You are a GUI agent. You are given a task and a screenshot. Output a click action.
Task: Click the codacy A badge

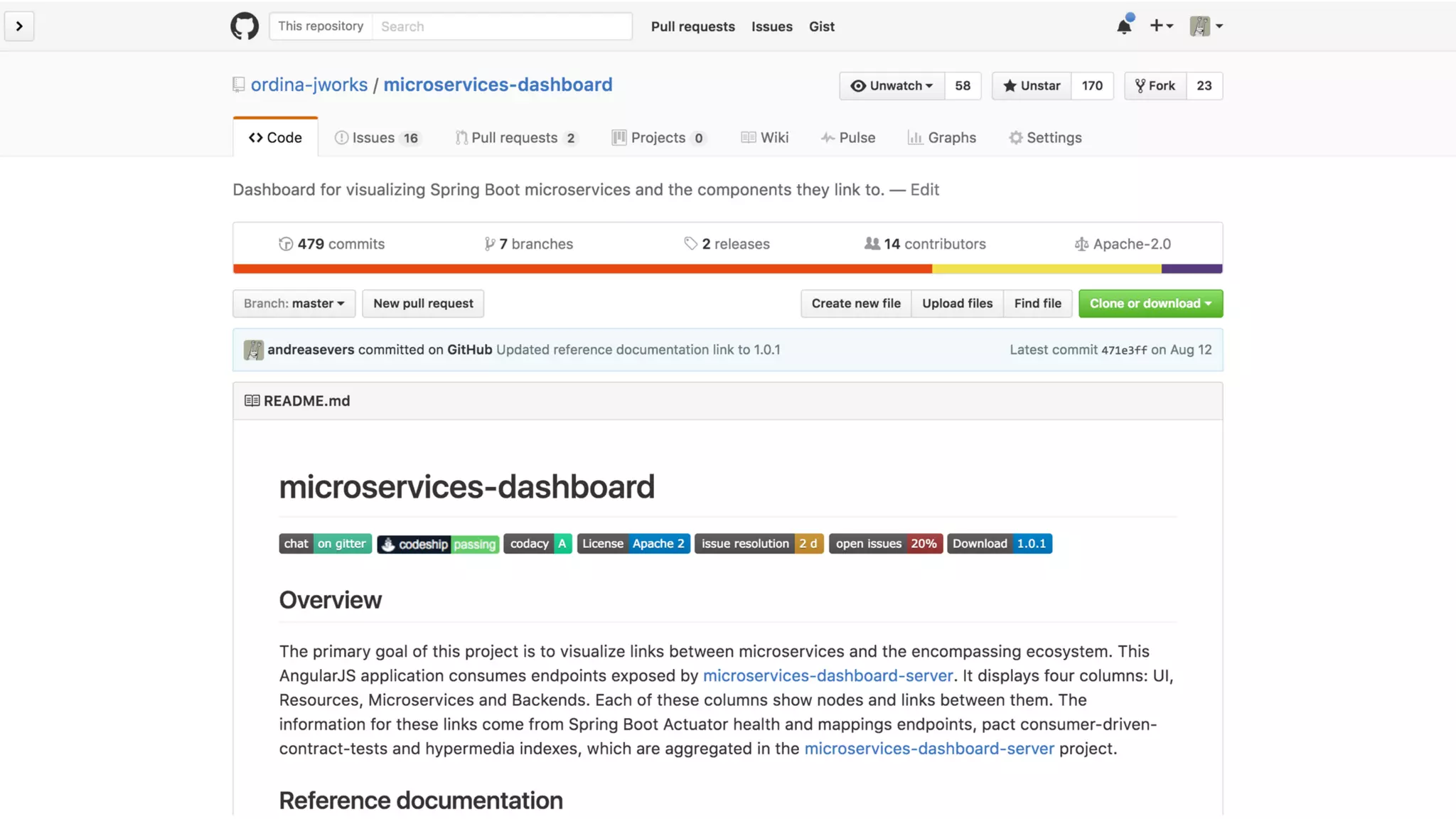[x=537, y=544]
